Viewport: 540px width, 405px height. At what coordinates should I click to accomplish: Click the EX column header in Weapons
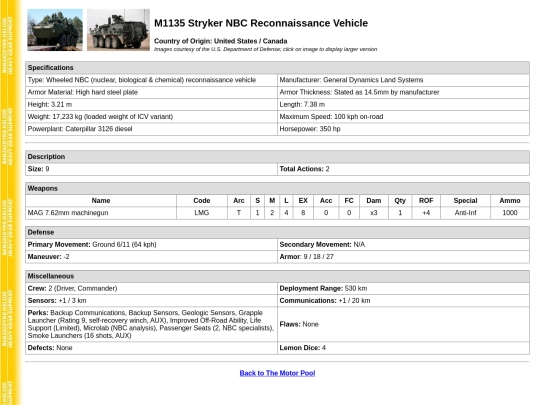pyautogui.click(x=303, y=201)
